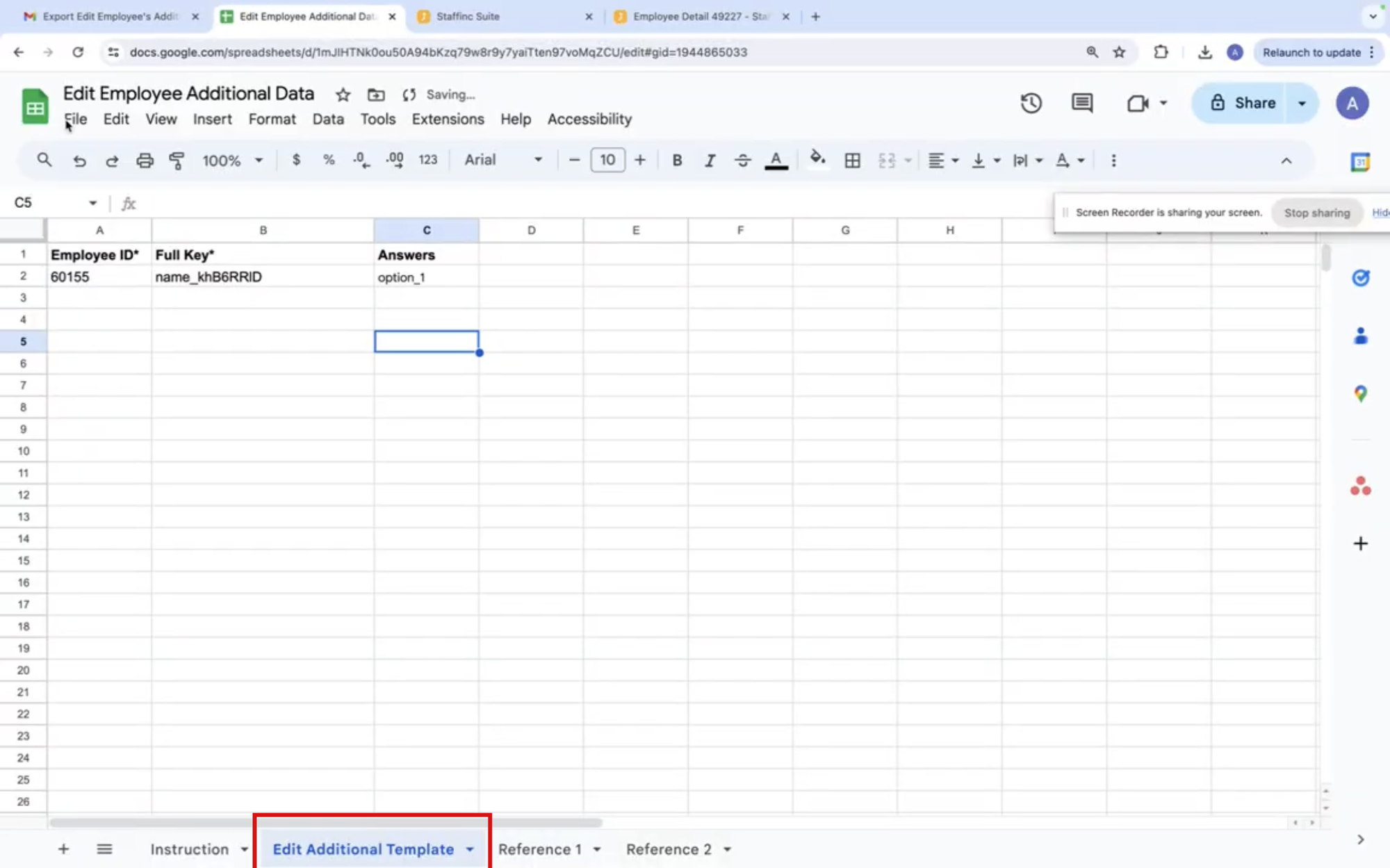1390x868 pixels.
Task: Click merge cells icon
Action: [x=887, y=161]
